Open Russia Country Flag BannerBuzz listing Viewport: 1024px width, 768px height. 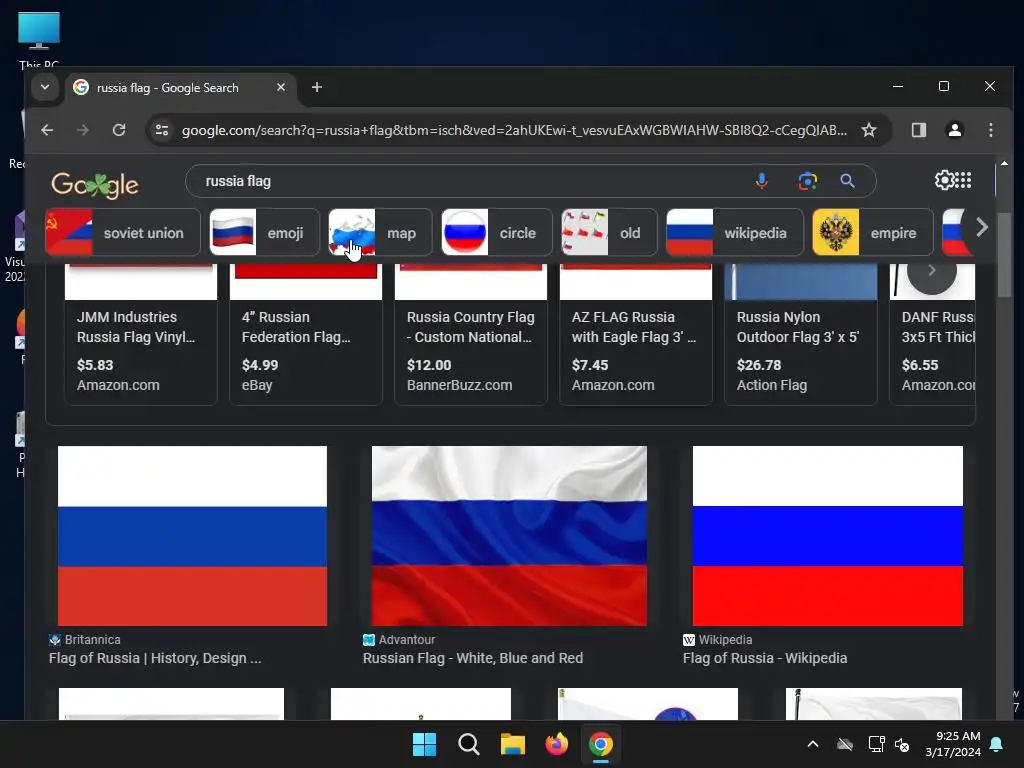(471, 334)
